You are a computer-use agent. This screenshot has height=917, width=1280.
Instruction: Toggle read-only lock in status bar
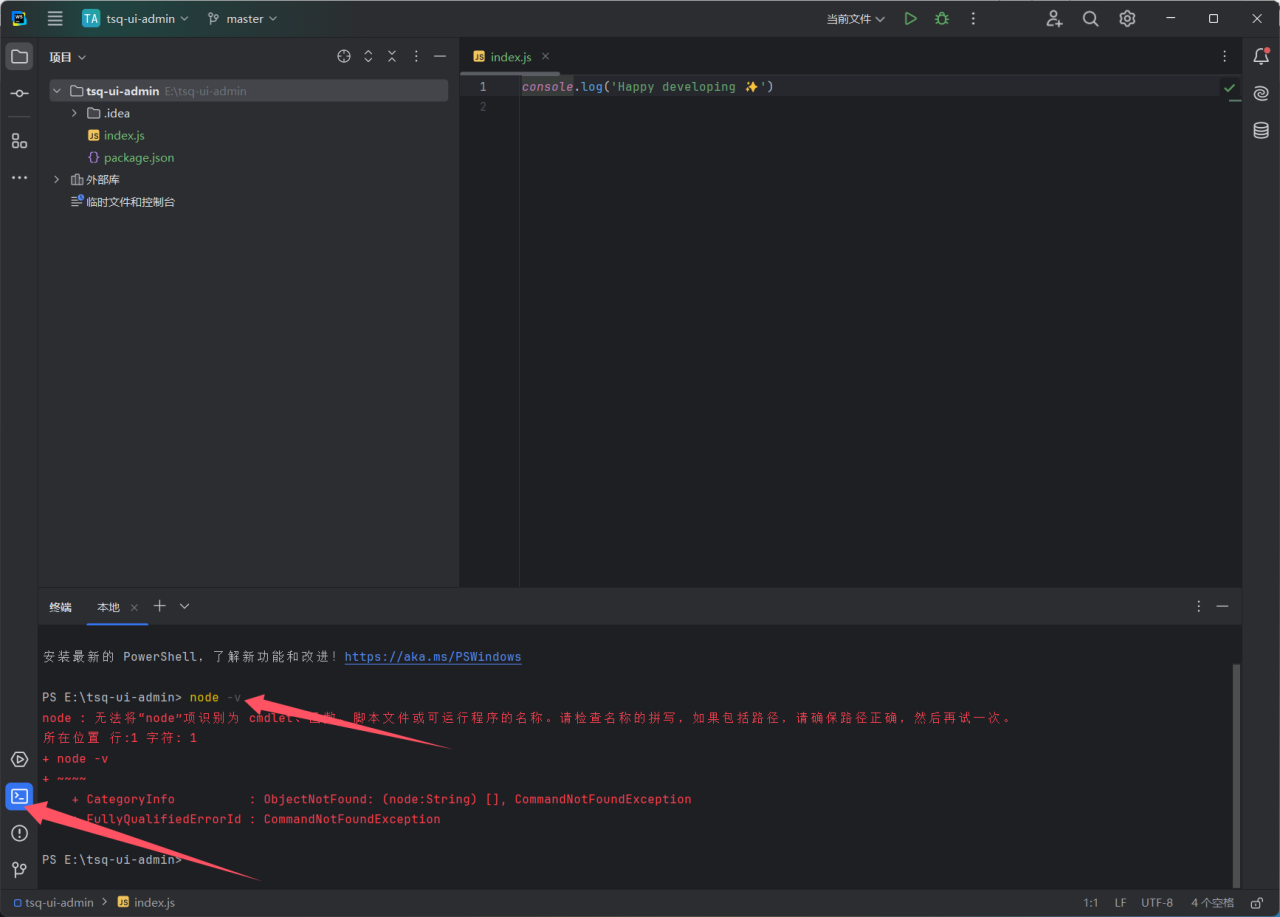click(1257, 903)
